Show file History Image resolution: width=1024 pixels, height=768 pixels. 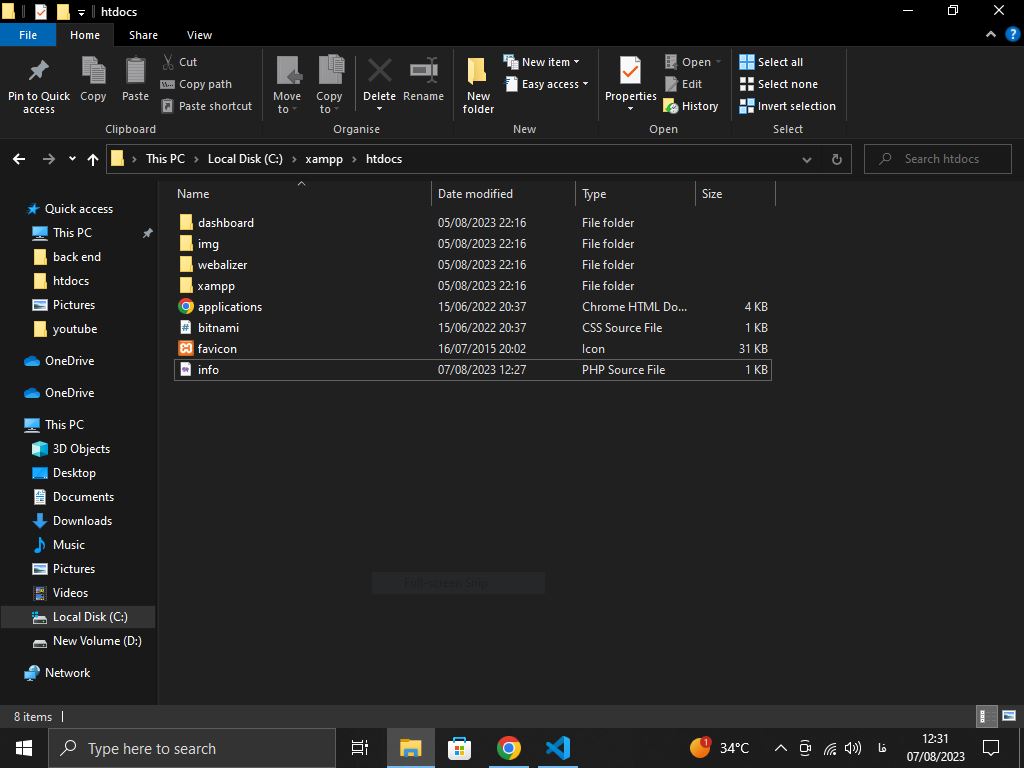(x=691, y=106)
